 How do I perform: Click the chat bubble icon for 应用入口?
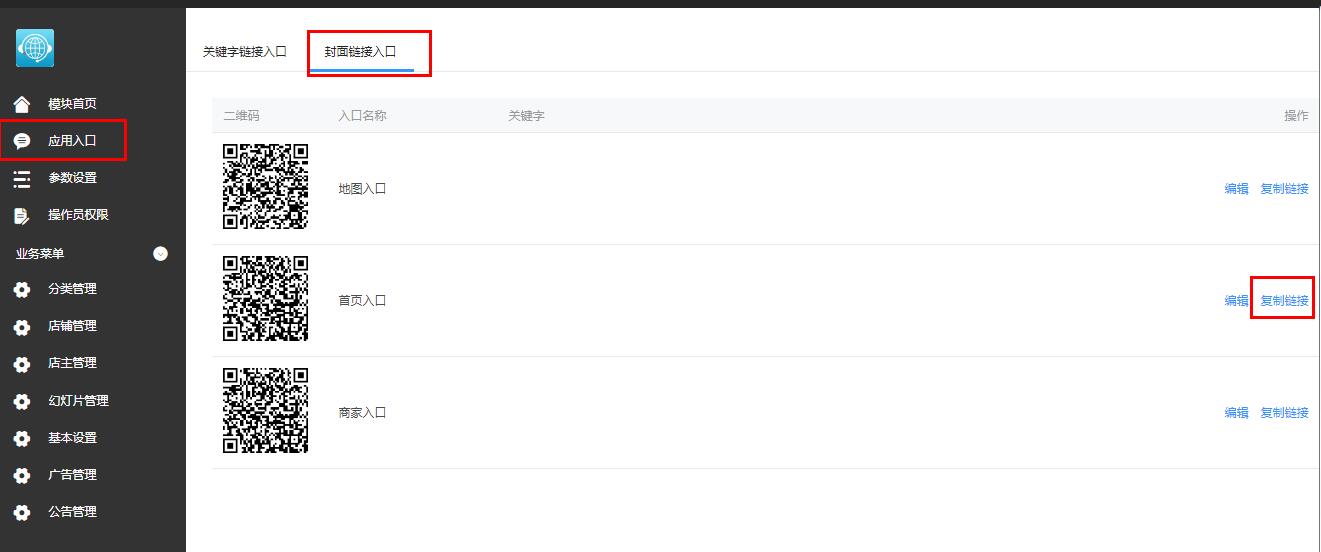pyautogui.click(x=22, y=141)
